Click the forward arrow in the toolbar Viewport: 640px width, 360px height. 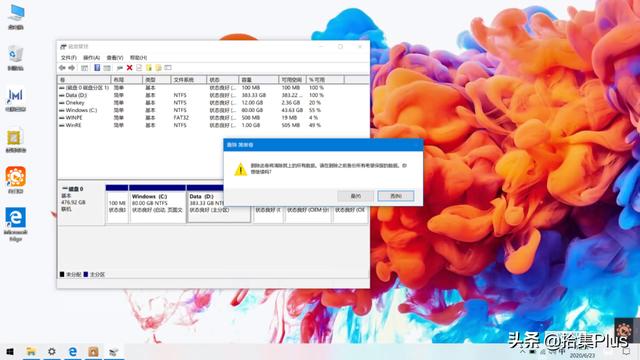click(71, 68)
